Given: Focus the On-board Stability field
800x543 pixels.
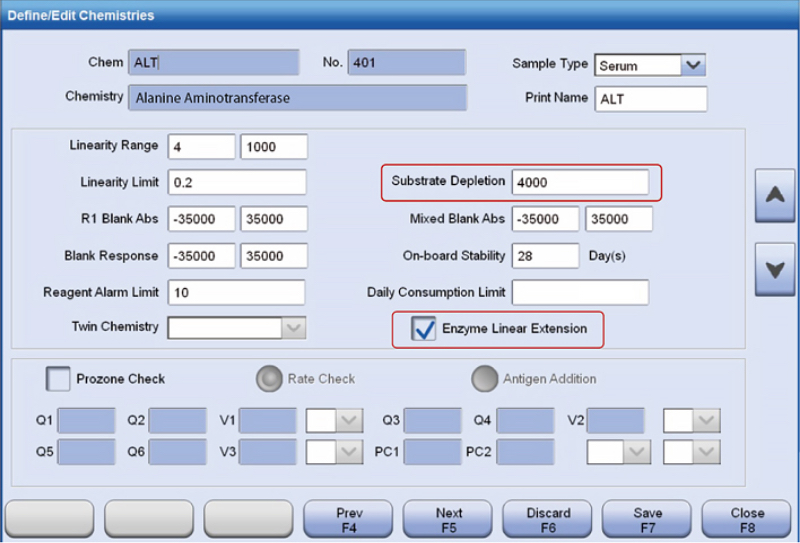Looking at the screenshot, I should pos(545,255).
